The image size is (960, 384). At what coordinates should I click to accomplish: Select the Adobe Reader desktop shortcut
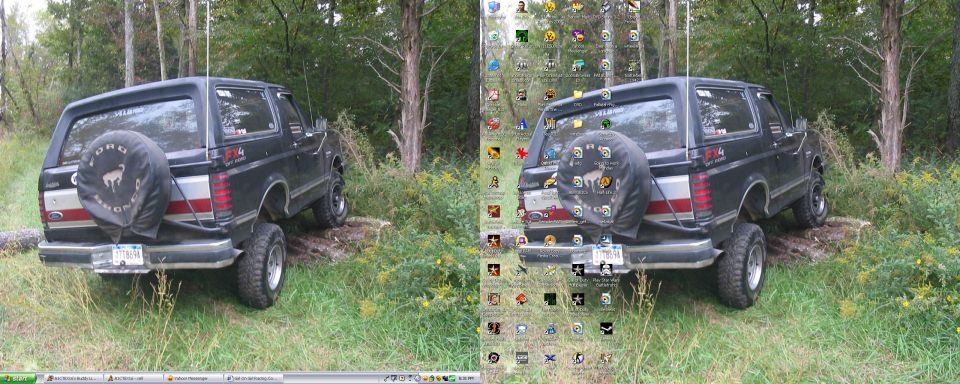pyautogui.click(x=493, y=94)
